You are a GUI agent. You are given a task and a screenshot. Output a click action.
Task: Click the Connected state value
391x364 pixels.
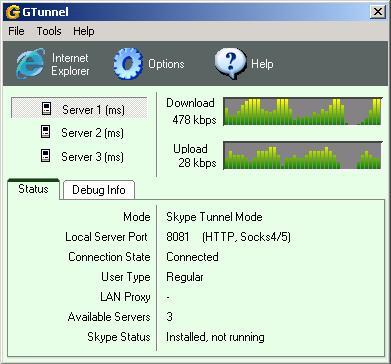[x=192, y=257]
